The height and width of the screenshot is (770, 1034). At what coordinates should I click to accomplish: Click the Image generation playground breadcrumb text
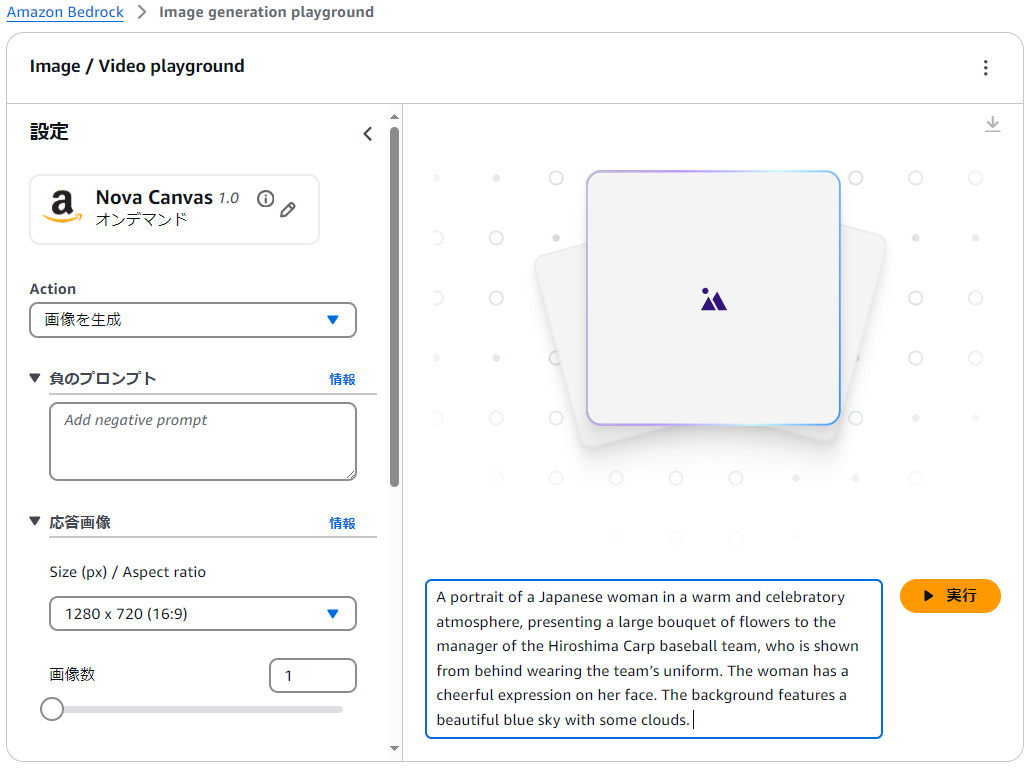point(266,12)
